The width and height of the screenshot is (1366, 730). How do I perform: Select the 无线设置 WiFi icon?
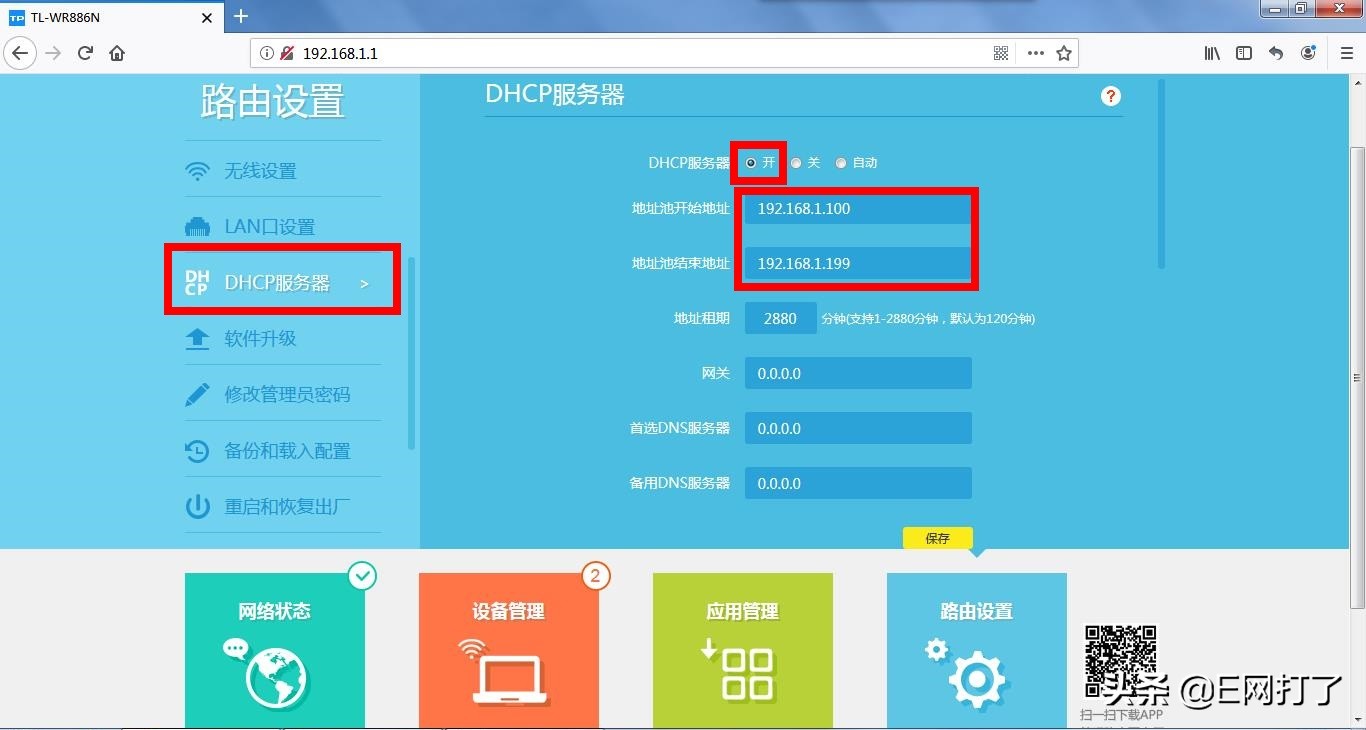[198, 170]
